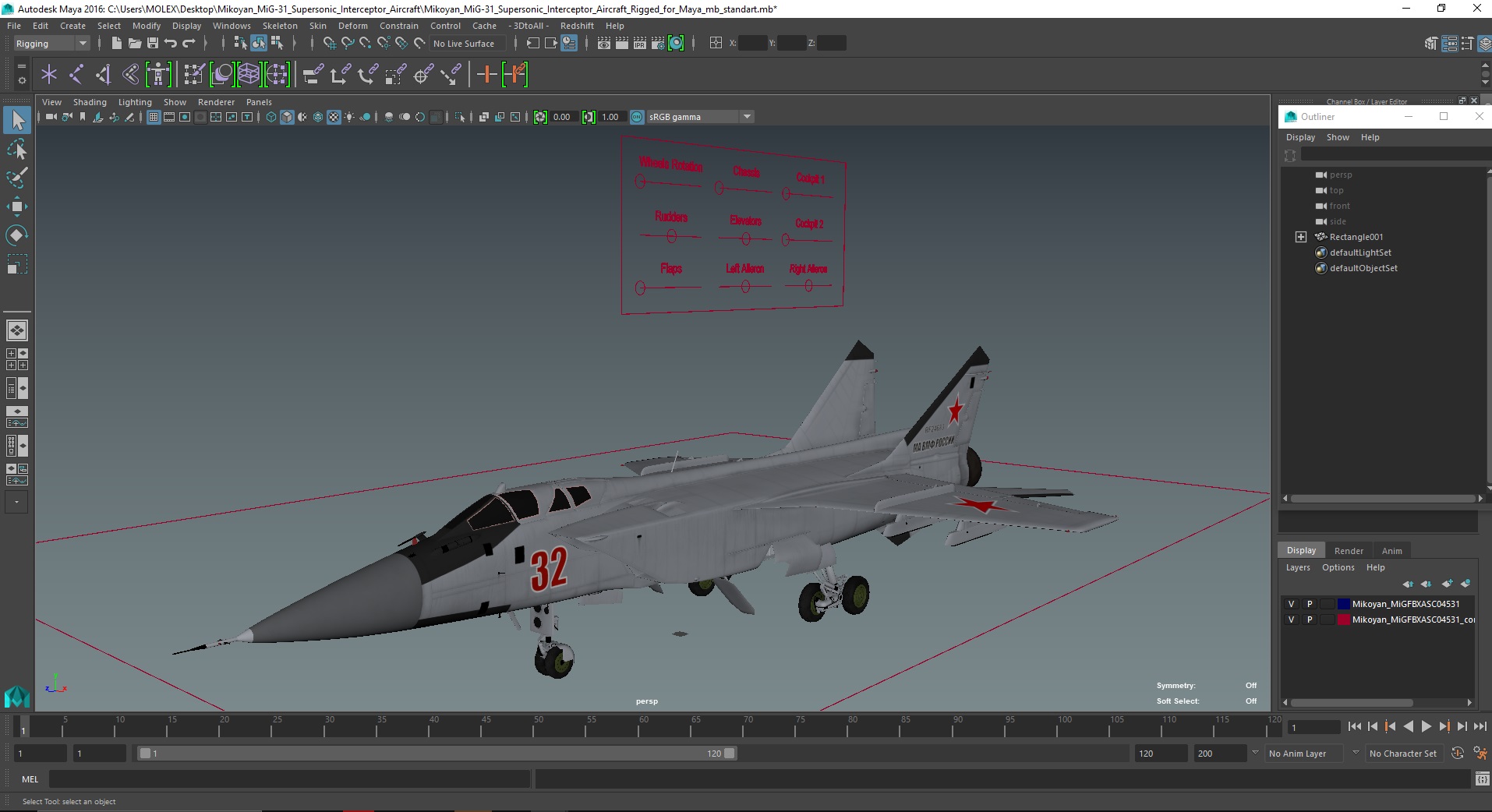Click the blue color swatch of first layer
1492x812 pixels.
click(x=1344, y=604)
